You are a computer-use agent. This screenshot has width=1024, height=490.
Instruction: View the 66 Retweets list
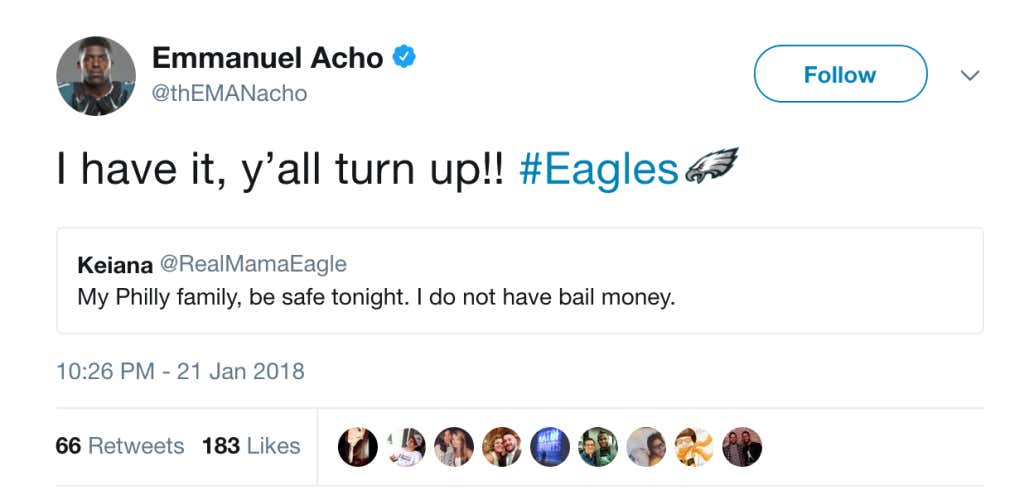click(120, 445)
